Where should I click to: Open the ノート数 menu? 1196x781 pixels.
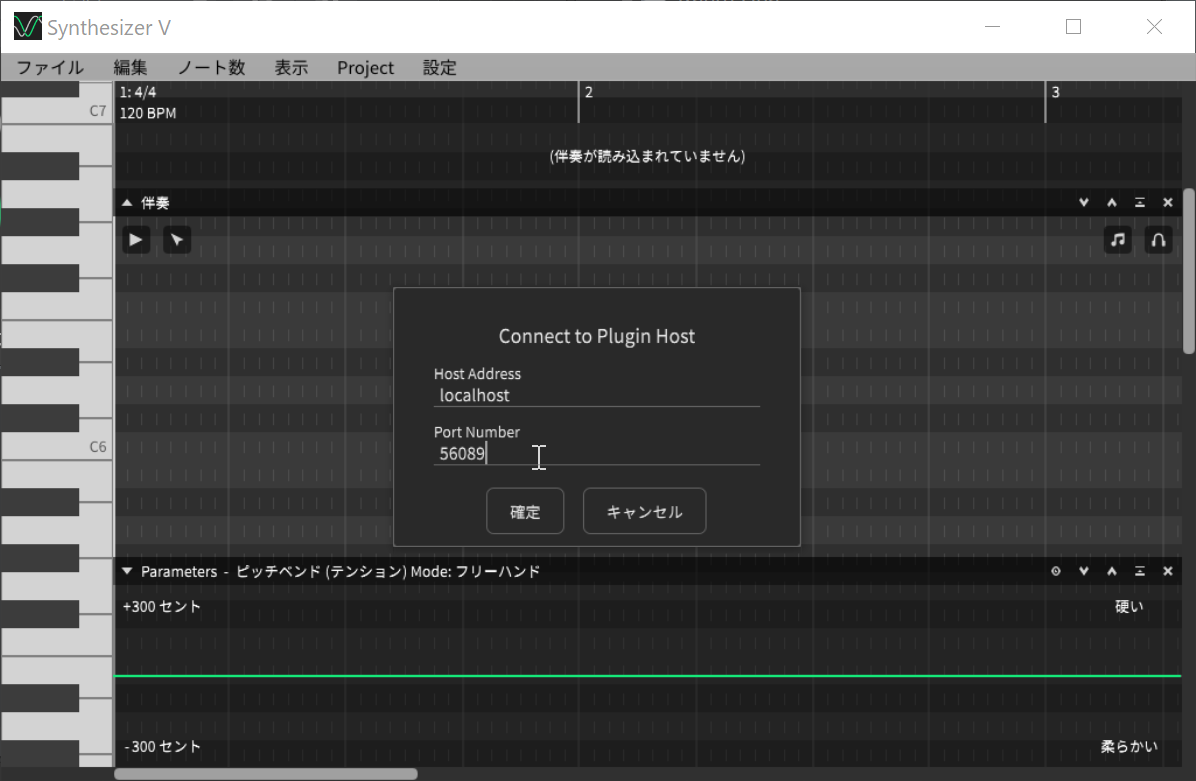[x=211, y=68]
